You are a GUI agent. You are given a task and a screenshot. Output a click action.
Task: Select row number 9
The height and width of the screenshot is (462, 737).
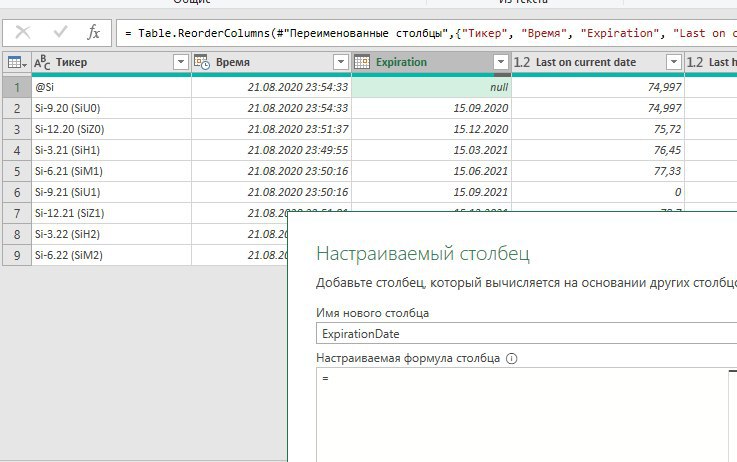coord(17,255)
